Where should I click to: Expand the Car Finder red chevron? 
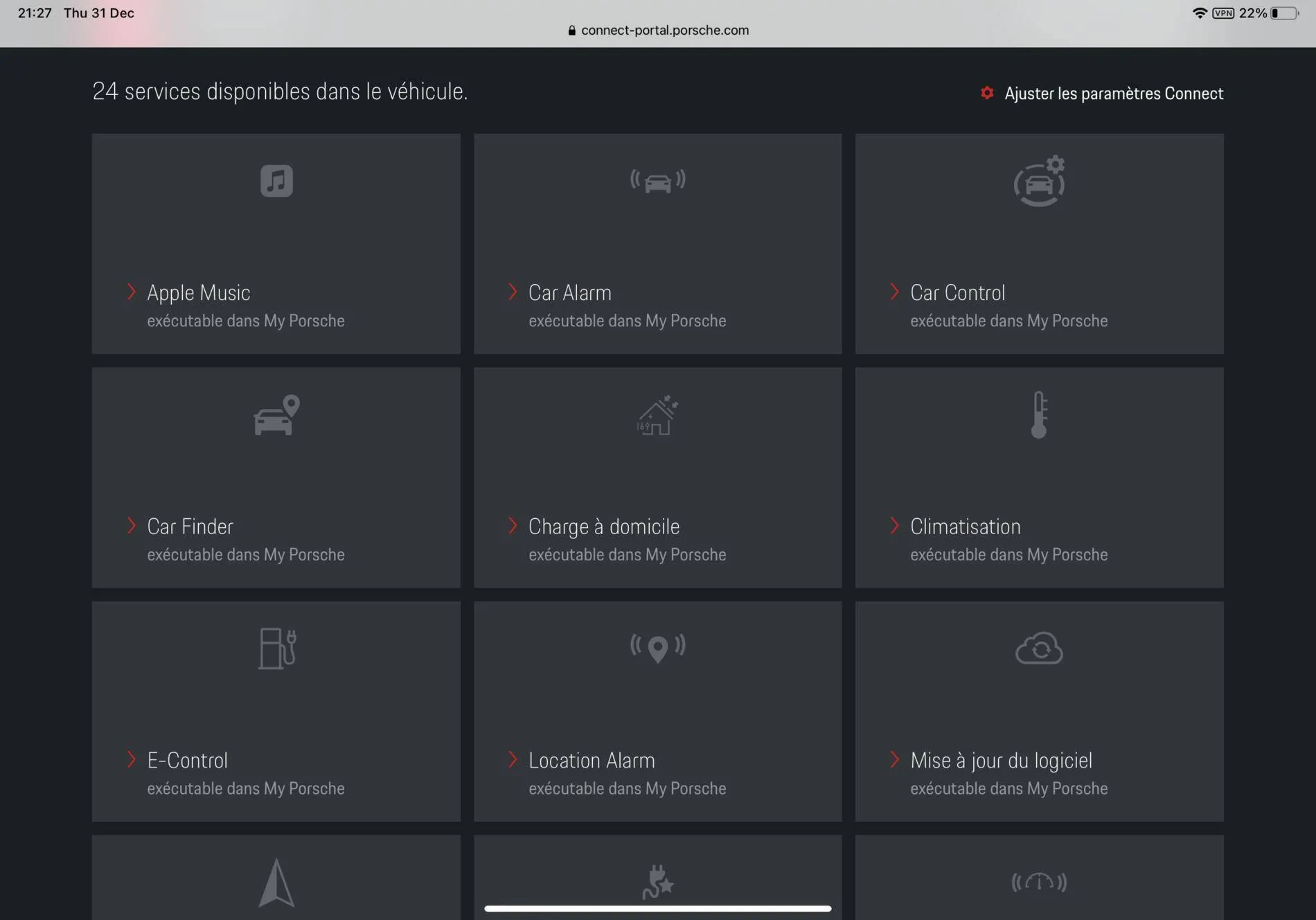click(131, 526)
